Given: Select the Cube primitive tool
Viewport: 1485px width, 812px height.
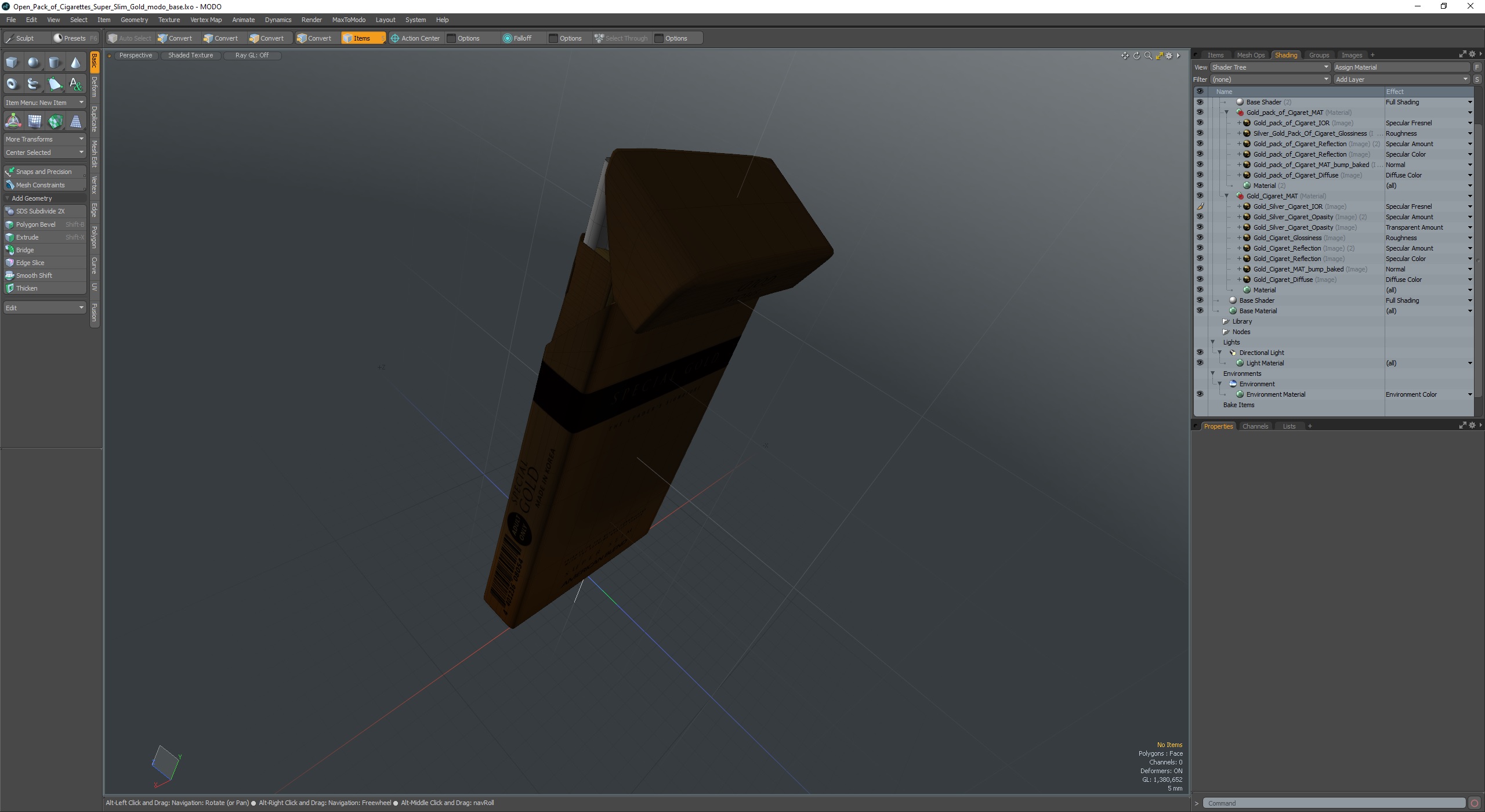Looking at the screenshot, I should pos(12,63).
